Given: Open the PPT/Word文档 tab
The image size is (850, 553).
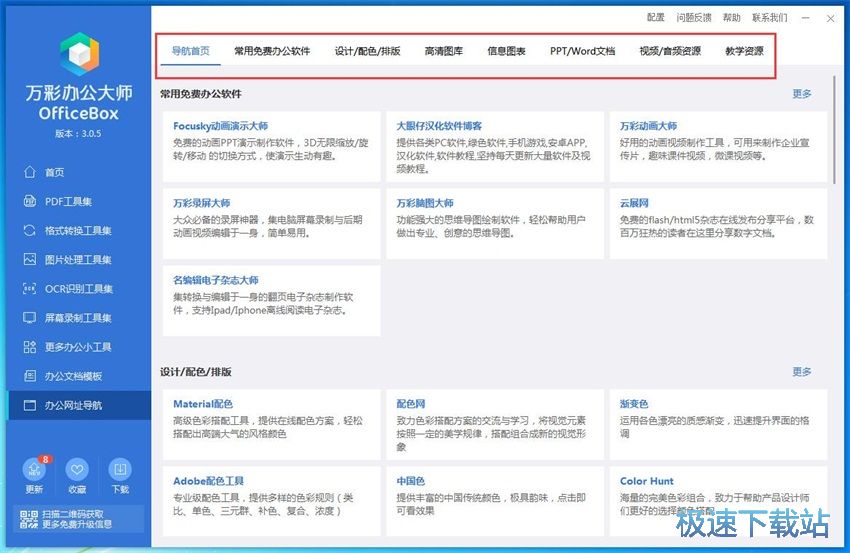Looking at the screenshot, I should coord(583,51).
